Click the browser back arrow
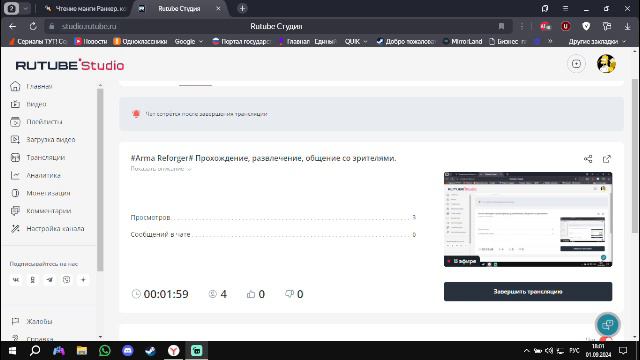Screen dimensions: 640x360 (x=13, y=26)
